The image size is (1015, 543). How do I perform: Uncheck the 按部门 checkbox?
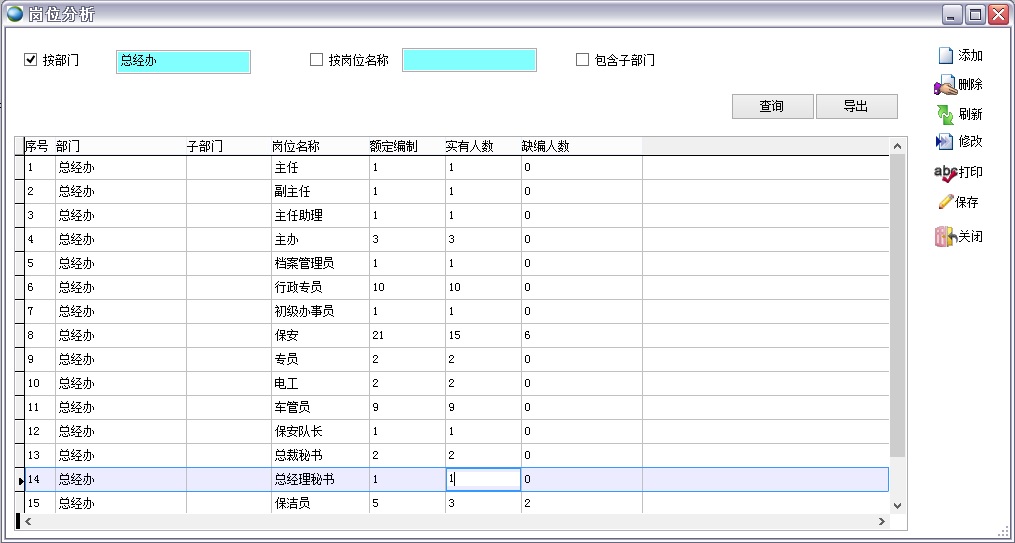pos(31,60)
